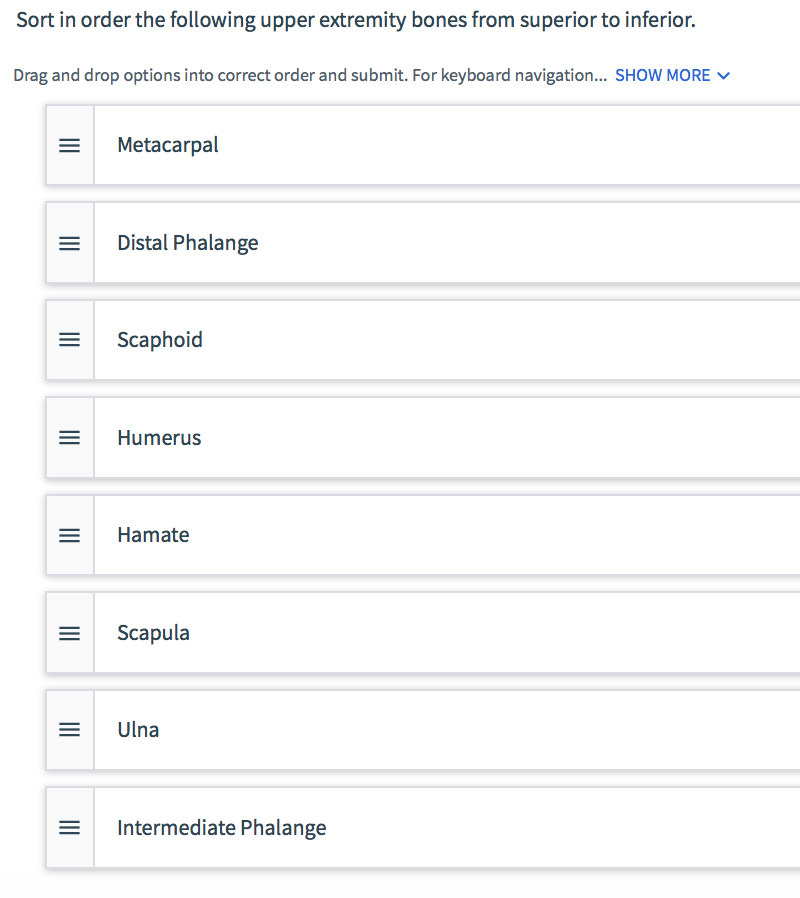Image resolution: width=800 pixels, height=898 pixels.
Task: Select the Scaphoid option label
Action: tap(160, 340)
